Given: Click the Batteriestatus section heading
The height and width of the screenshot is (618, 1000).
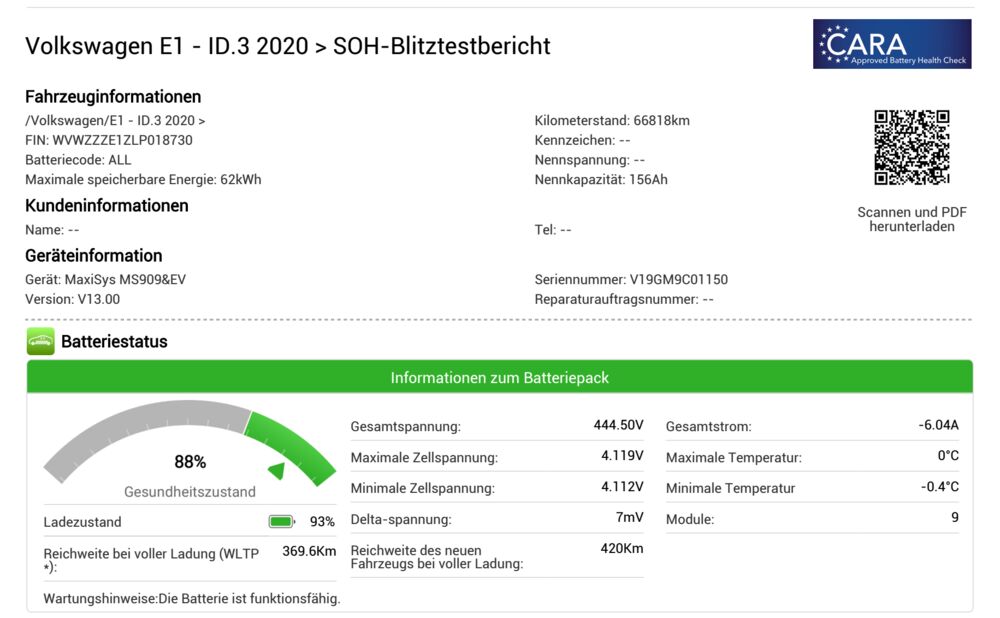Looking at the screenshot, I should [114, 342].
